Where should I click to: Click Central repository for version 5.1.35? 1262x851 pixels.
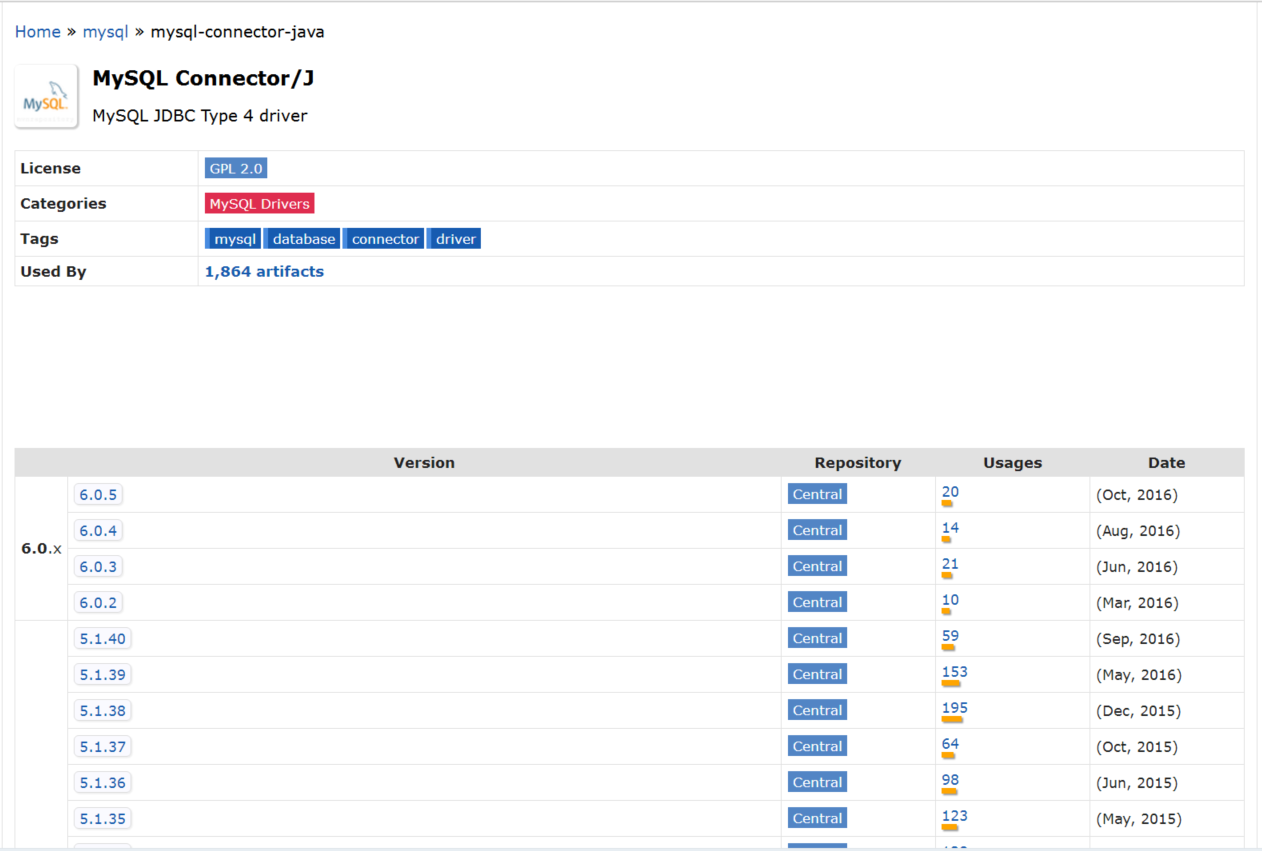(x=817, y=819)
